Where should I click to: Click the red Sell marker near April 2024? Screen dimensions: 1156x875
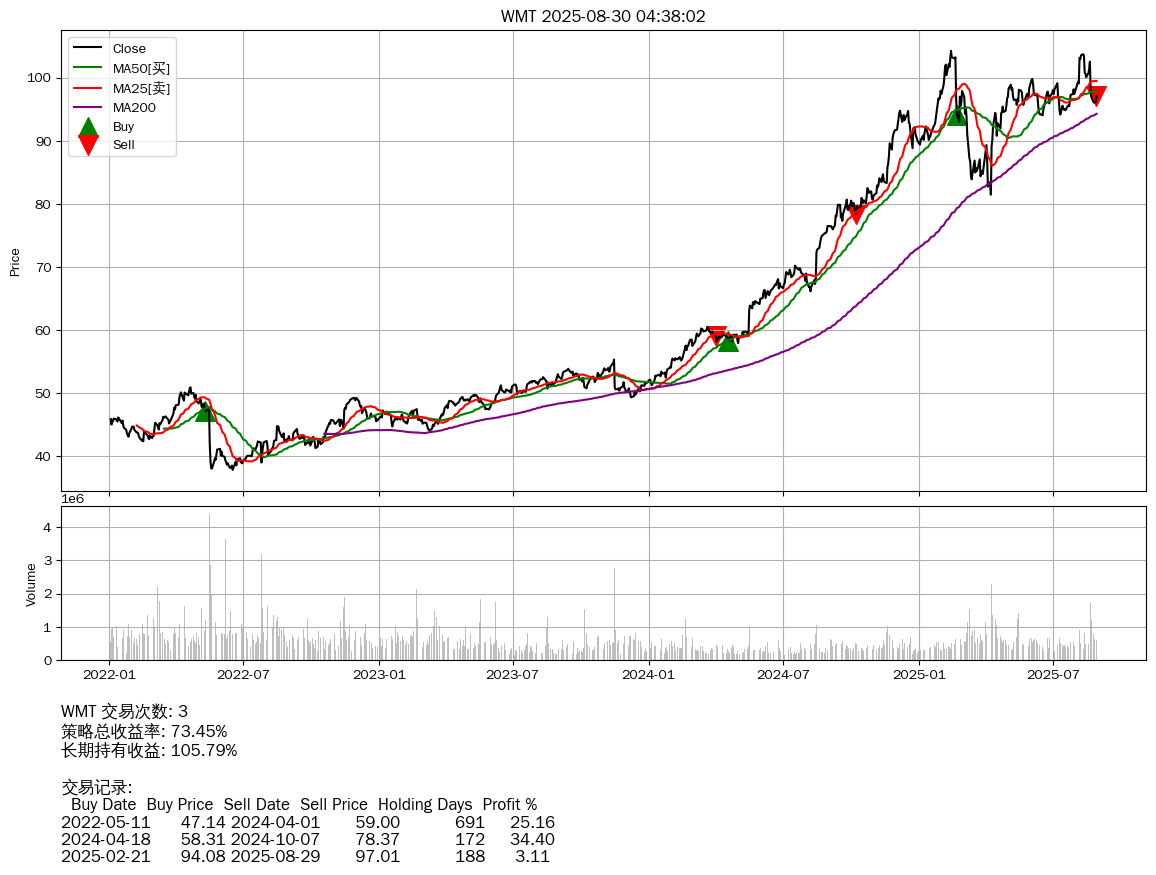pos(716,334)
